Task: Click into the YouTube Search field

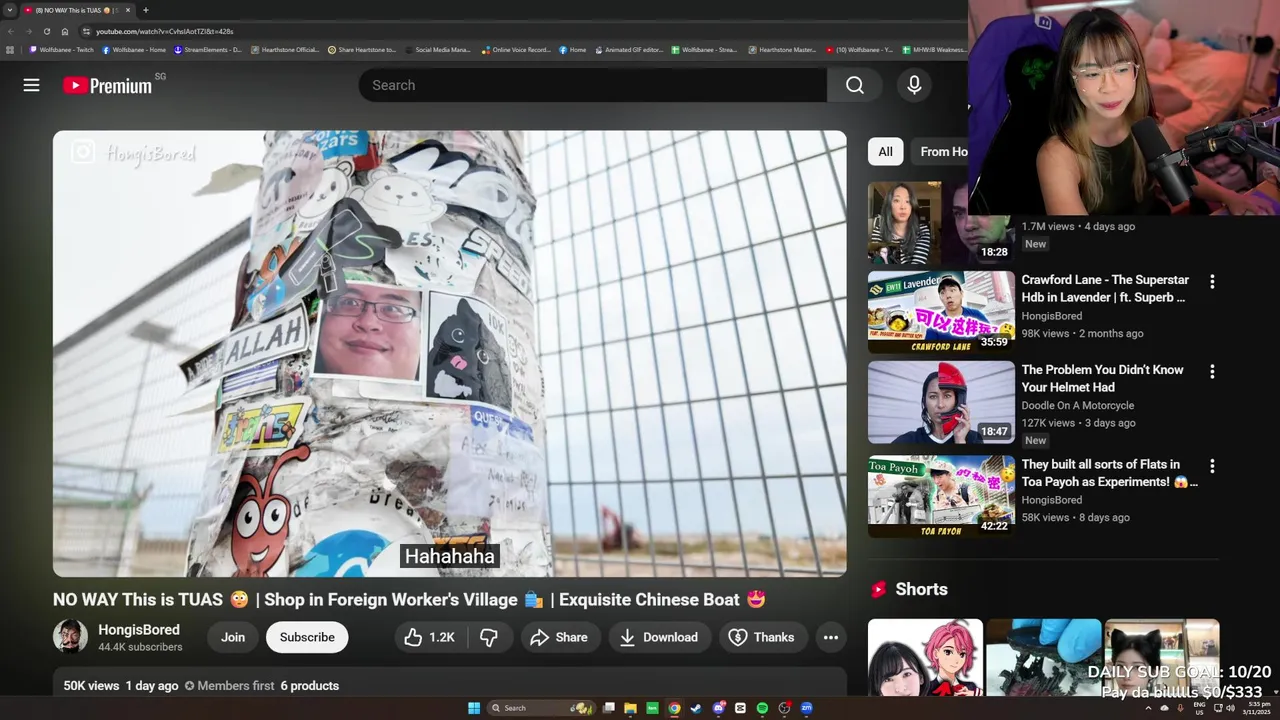Action: (x=593, y=85)
